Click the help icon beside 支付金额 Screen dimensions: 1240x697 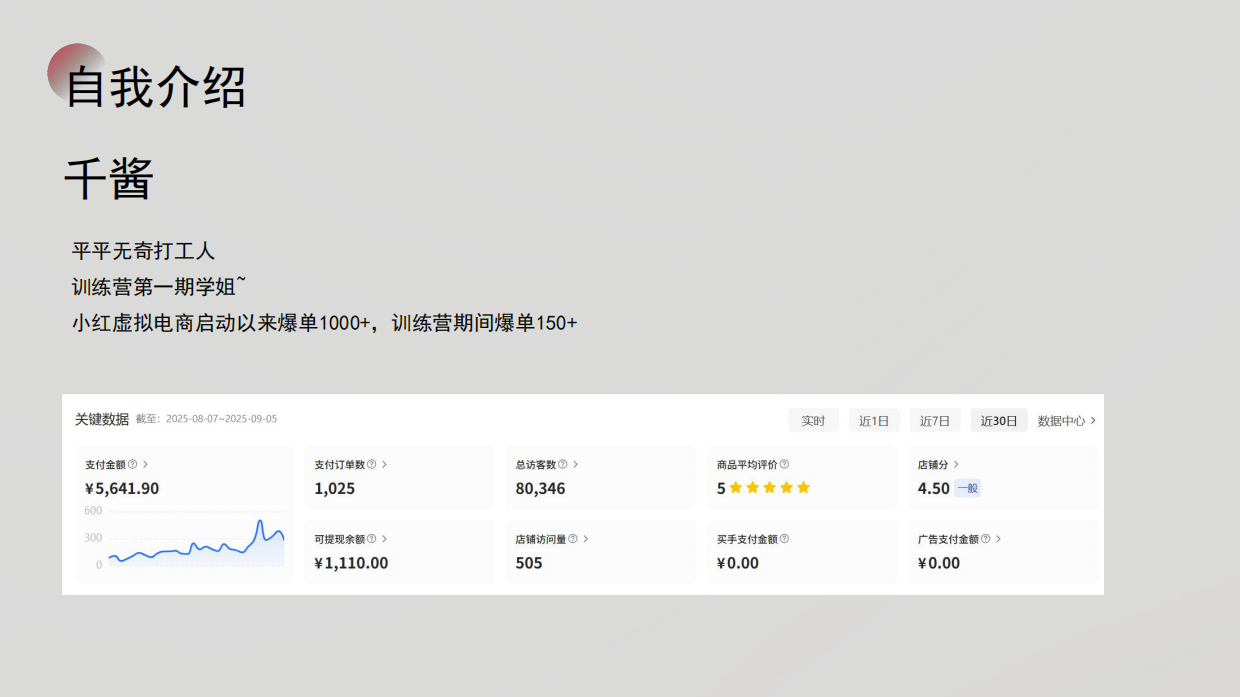tap(133, 464)
